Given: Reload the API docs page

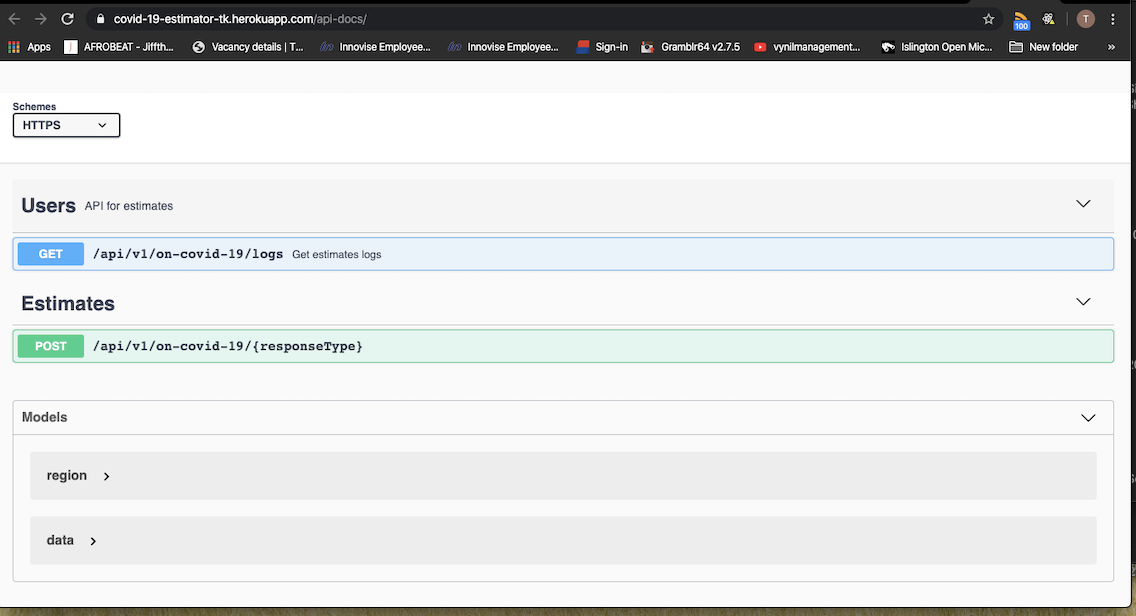Looking at the screenshot, I should 67,17.
